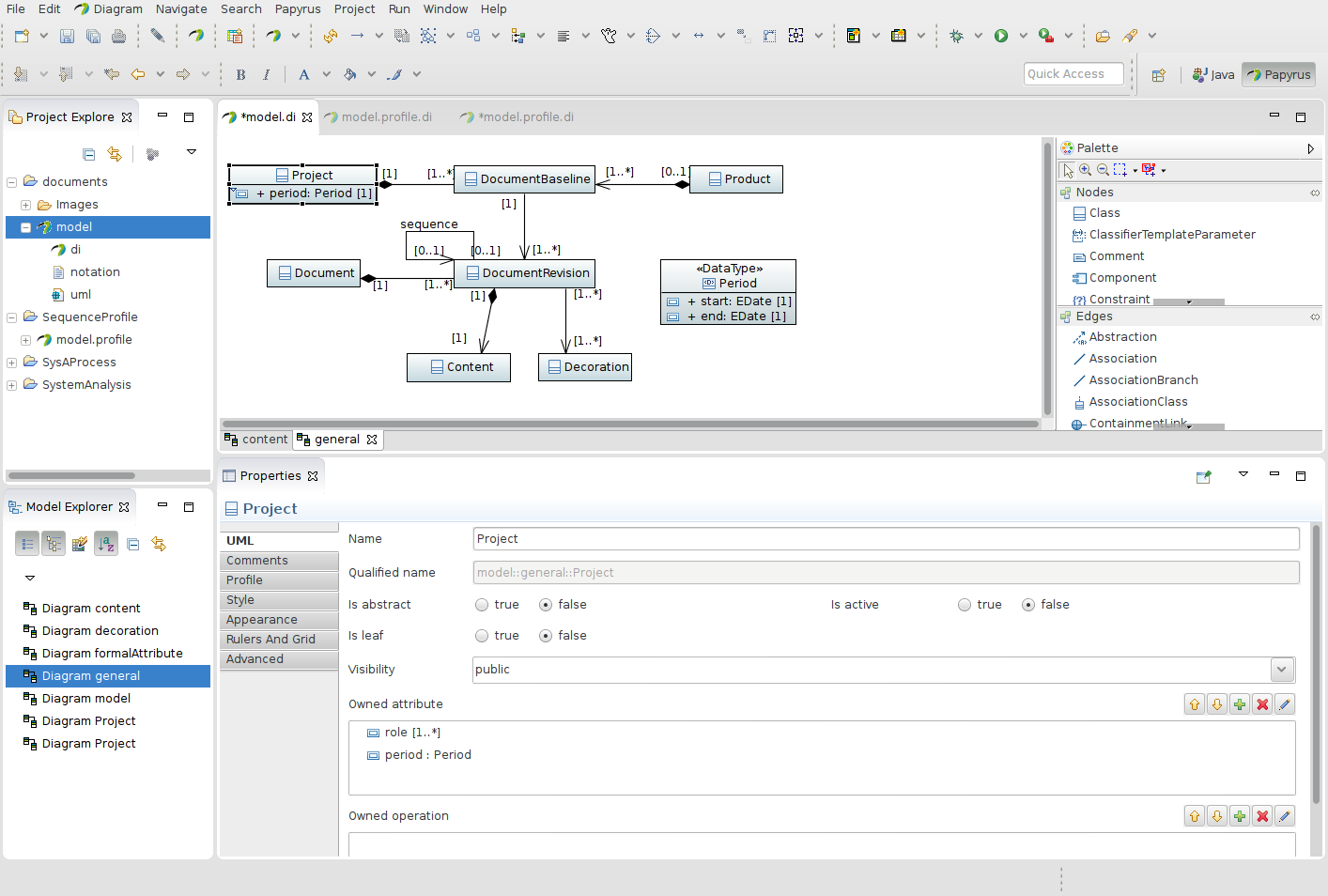Set Is abstract to false
Viewport: 1328px width, 896px height.
(546, 605)
